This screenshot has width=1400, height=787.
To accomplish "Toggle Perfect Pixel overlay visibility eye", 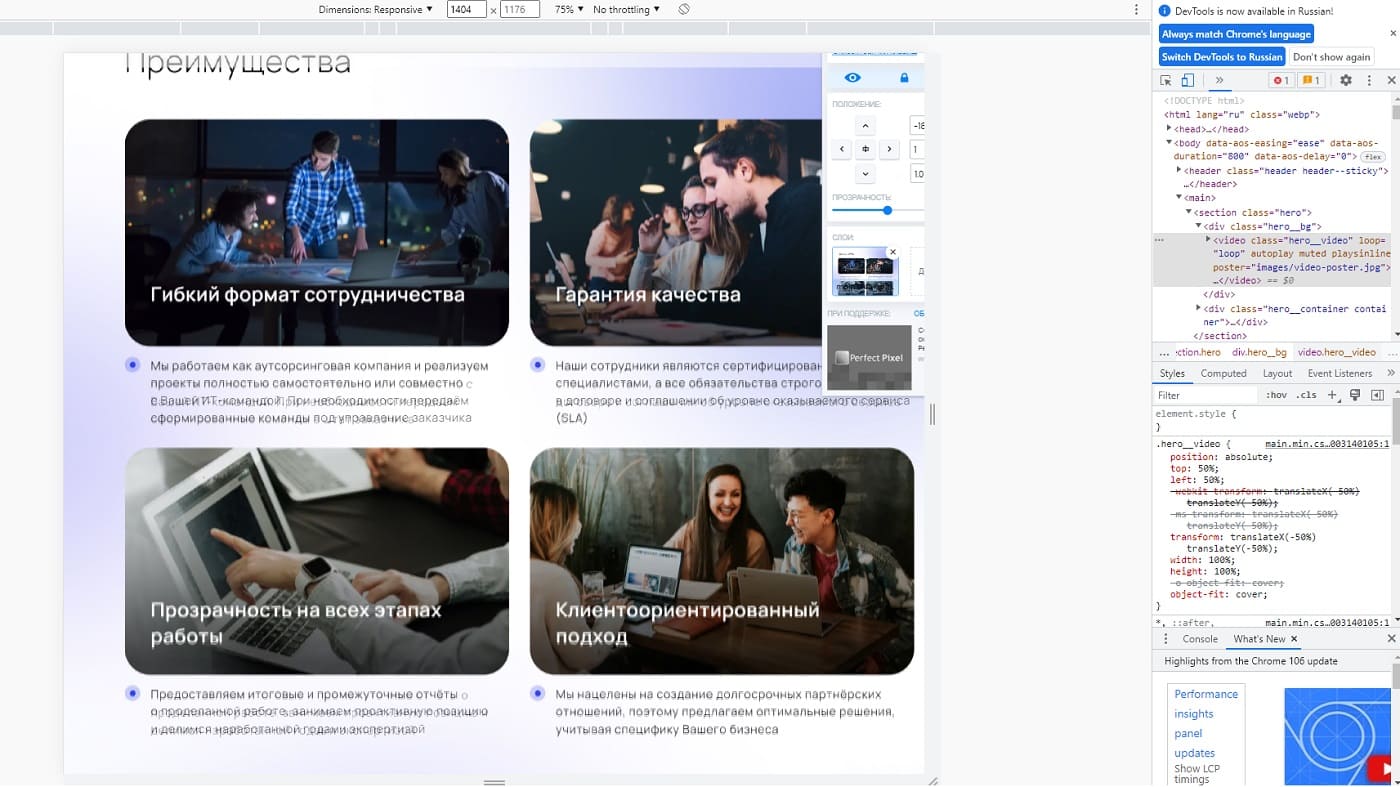I will 852,78.
